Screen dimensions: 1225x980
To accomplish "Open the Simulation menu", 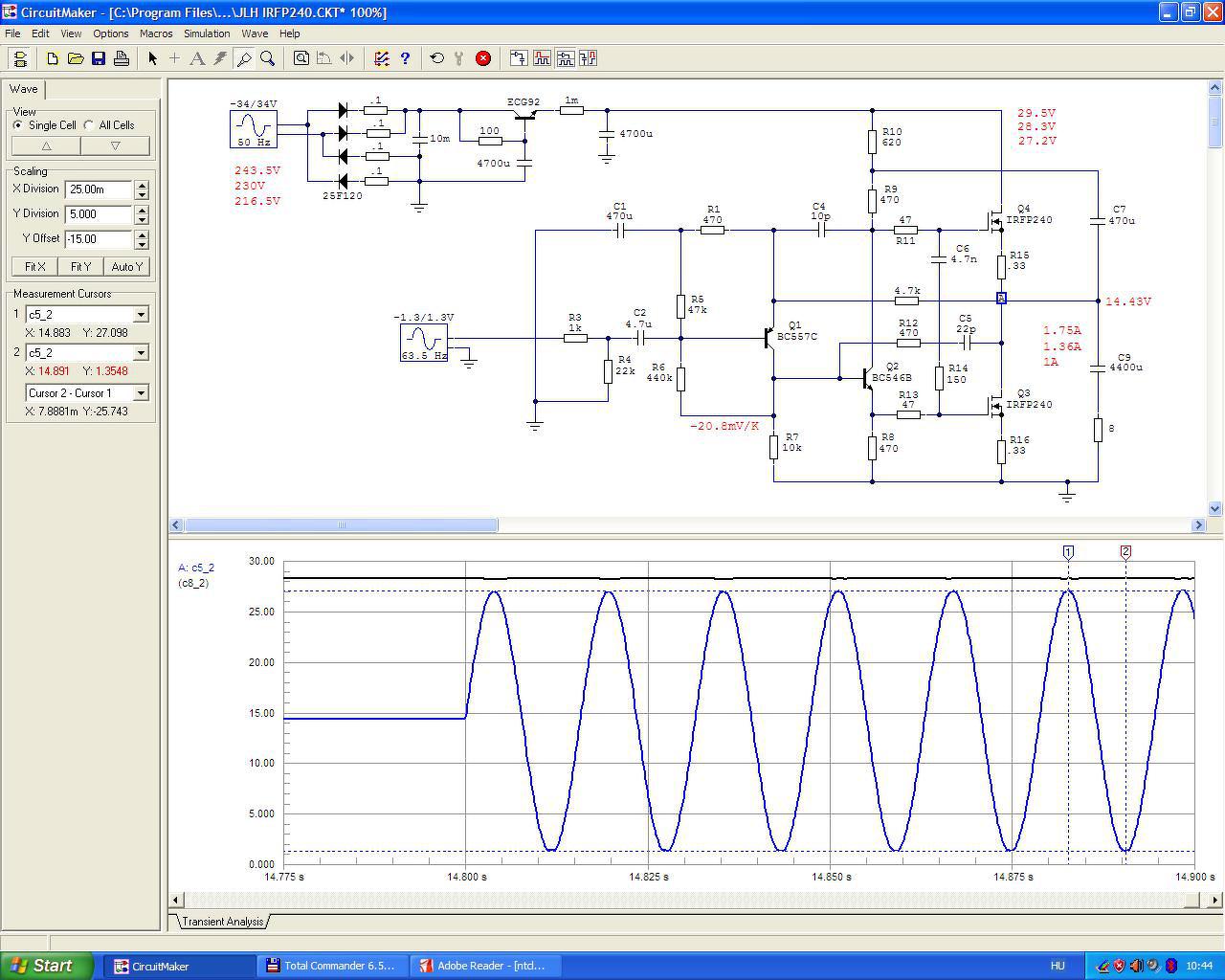I will pos(207,33).
